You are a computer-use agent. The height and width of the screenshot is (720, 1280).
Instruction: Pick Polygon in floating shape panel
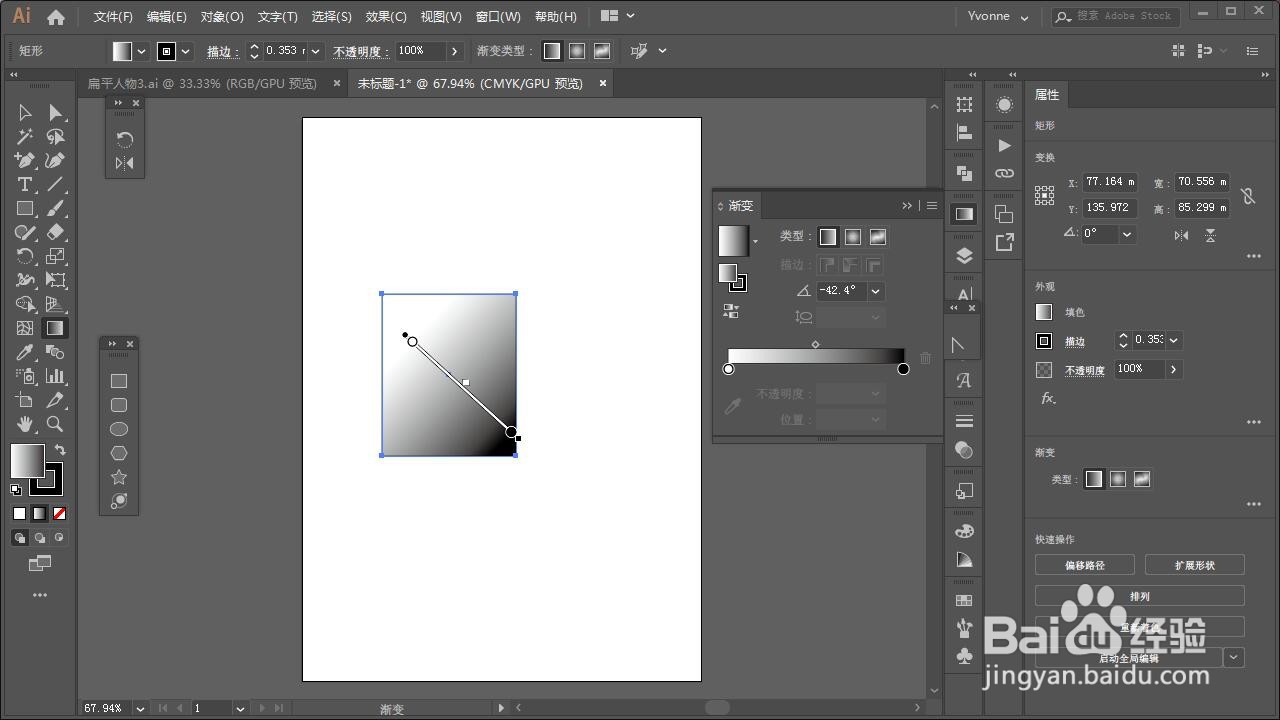pos(119,453)
